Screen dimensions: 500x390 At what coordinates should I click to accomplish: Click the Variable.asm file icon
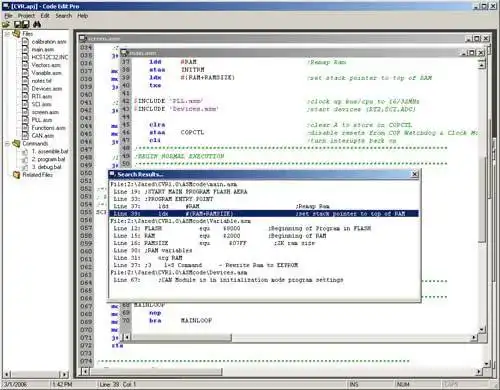click(26, 73)
